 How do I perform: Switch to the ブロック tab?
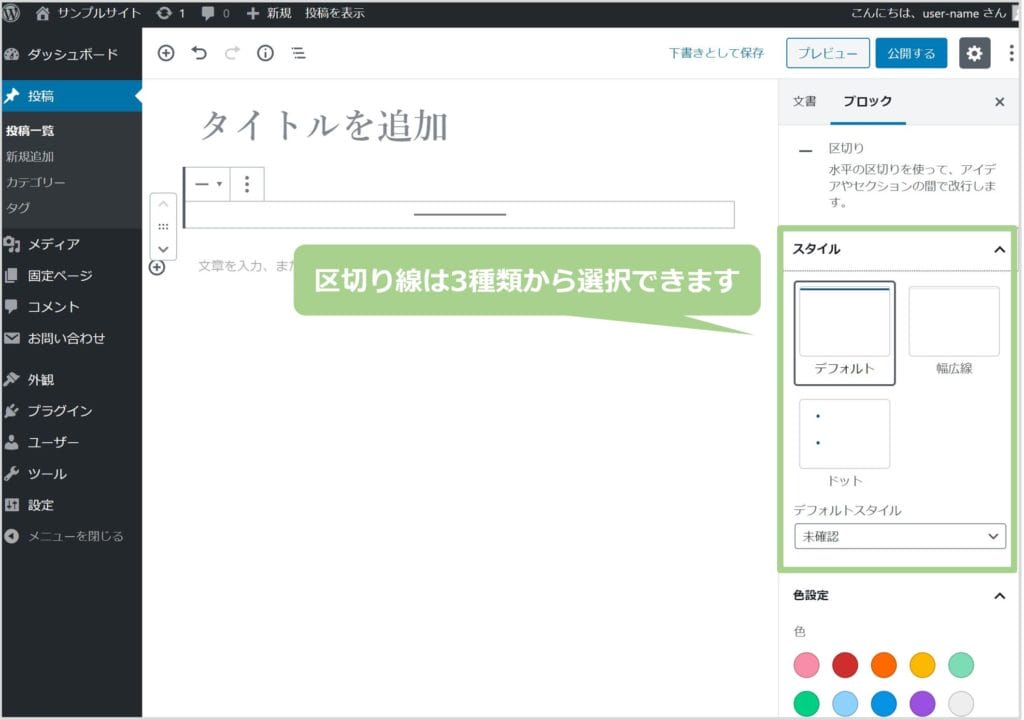(x=867, y=101)
